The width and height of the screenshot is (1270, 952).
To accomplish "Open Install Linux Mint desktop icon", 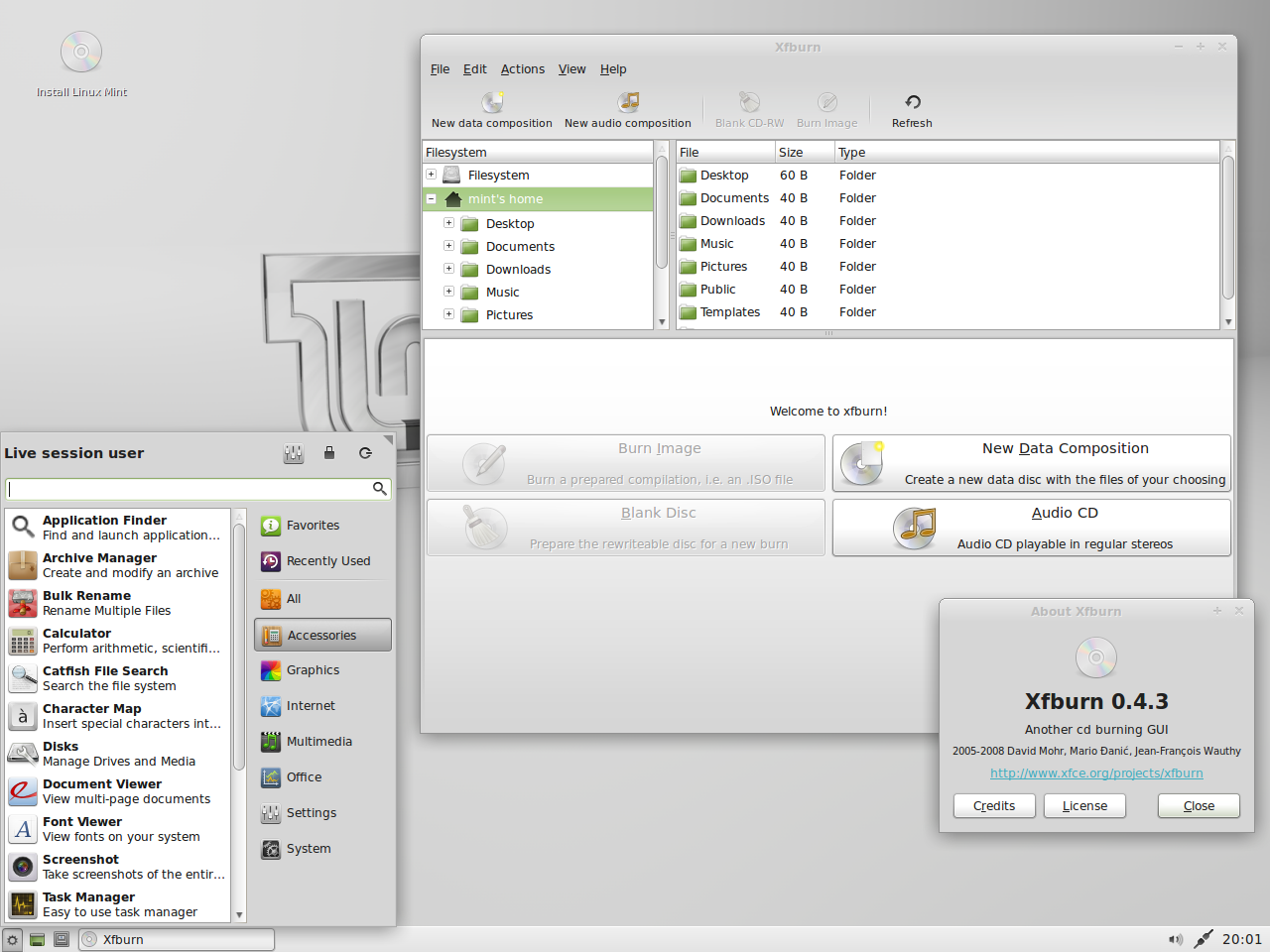I will (x=81, y=64).
